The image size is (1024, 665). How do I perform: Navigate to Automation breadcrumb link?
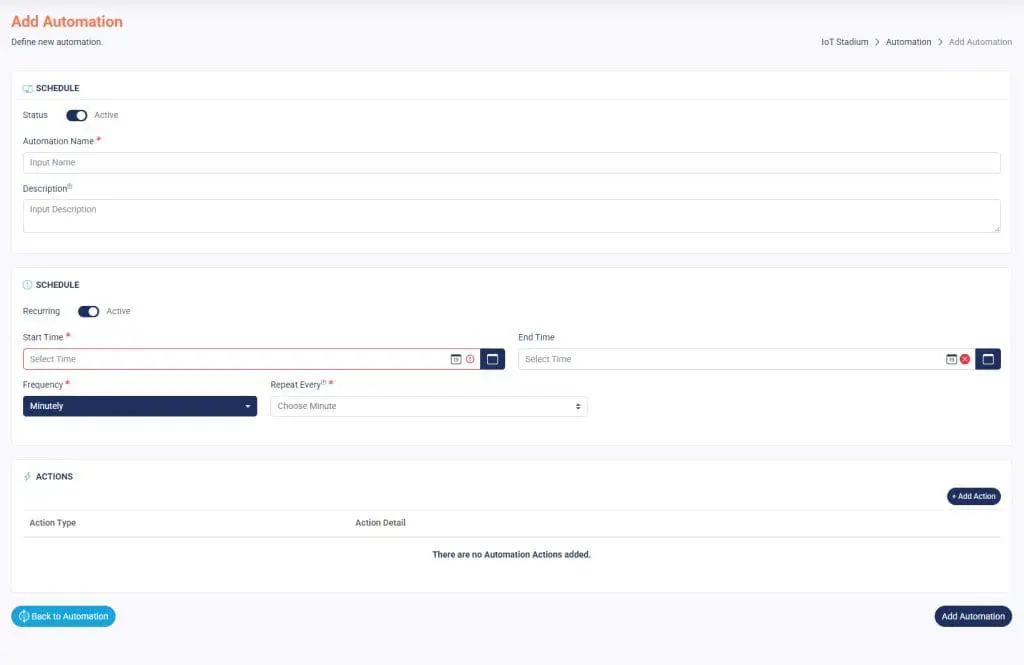(x=908, y=42)
